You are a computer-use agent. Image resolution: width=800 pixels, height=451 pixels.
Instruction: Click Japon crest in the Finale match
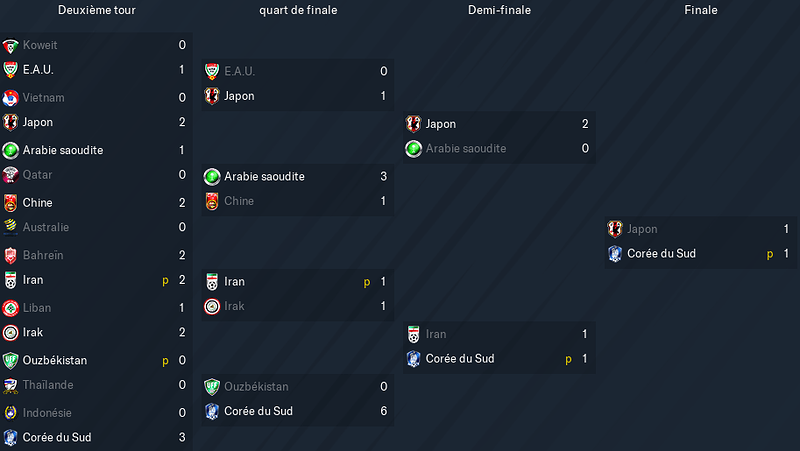(615, 229)
